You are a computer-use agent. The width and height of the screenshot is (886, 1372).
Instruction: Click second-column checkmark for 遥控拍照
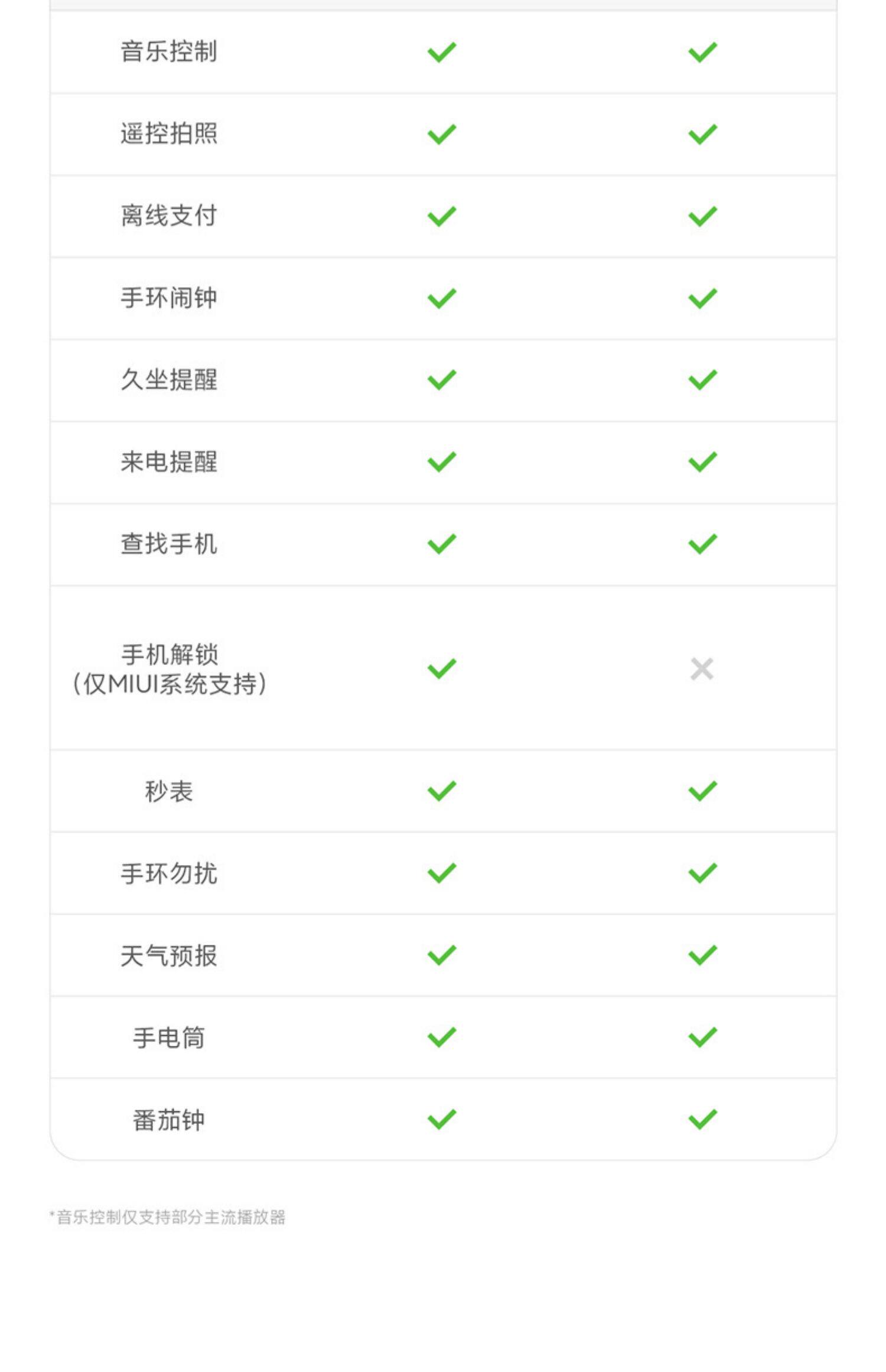click(702, 134)
